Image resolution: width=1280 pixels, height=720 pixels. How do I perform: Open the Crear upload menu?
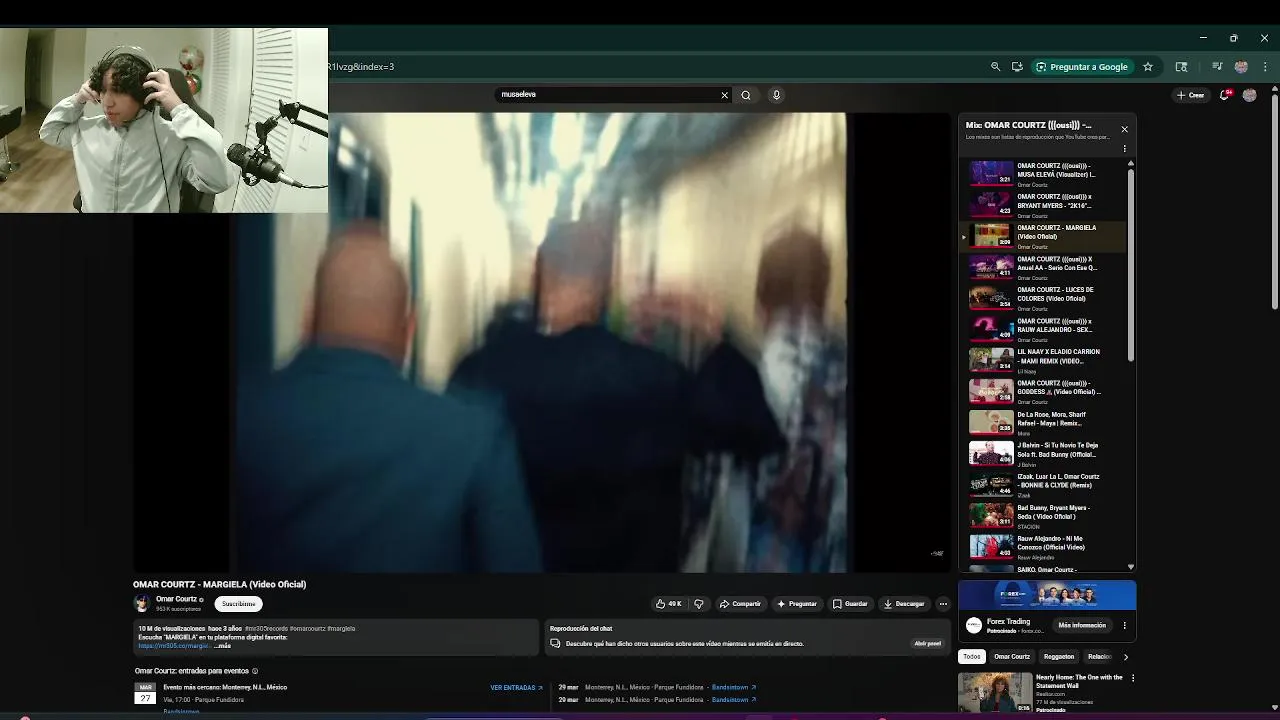tap(1190, 95)
